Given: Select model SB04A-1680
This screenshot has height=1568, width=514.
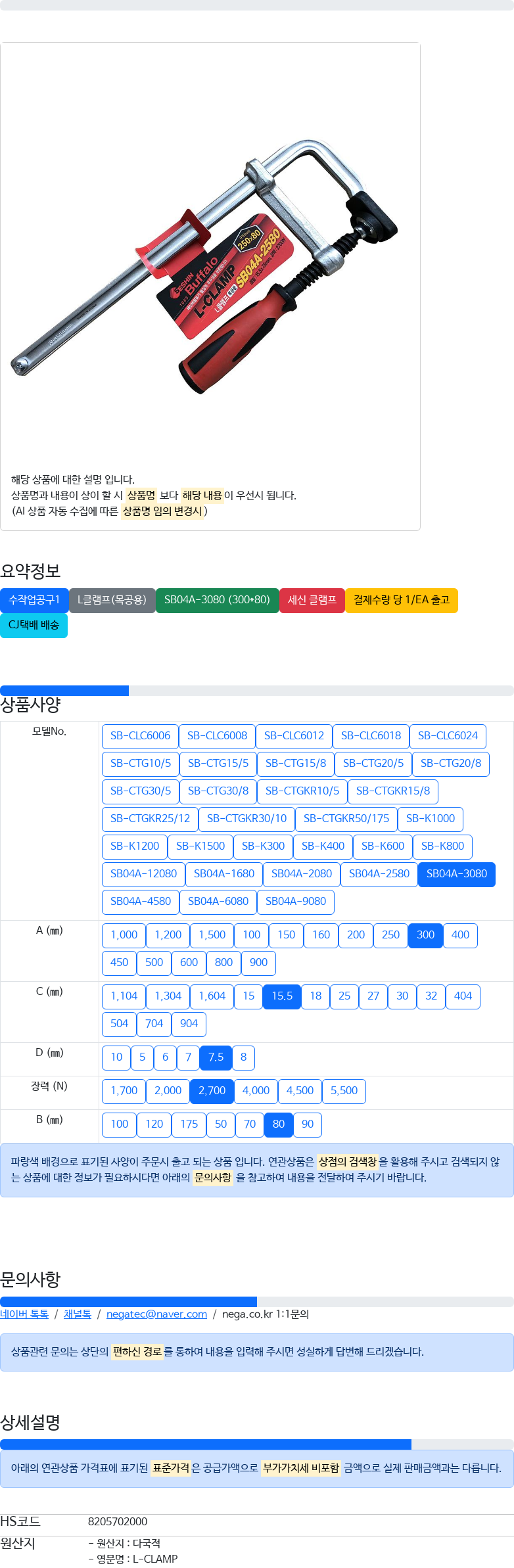Looking at the screenshot, I should (x=224, y=874).
